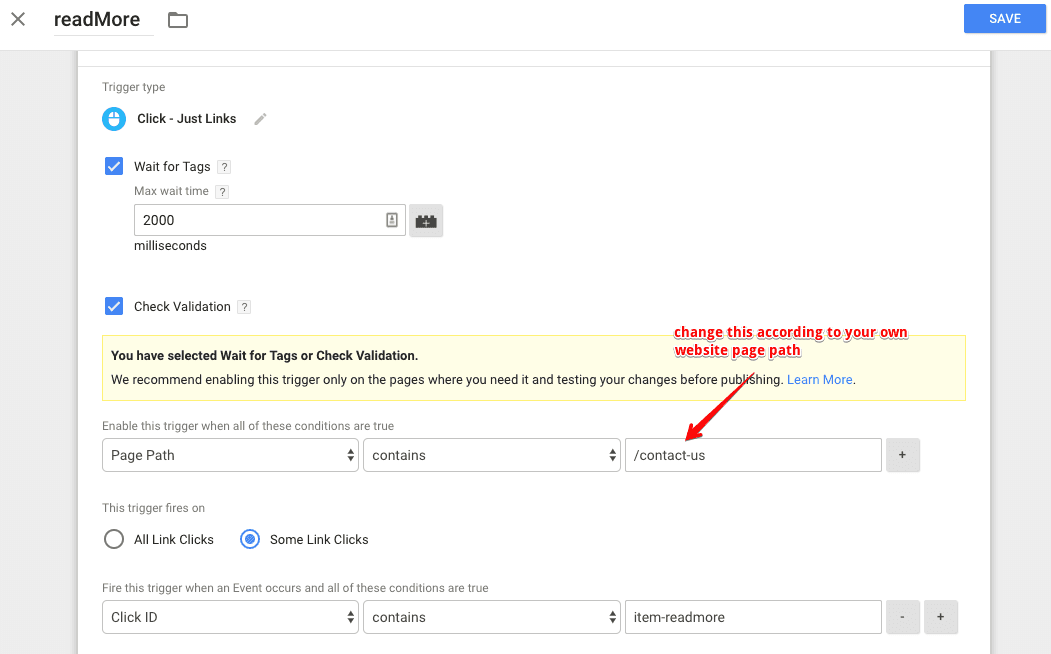Select the Some Link Clicks radio option
Image resolution: width=1051 pixels, height=654 pixels.
point(250,540)
